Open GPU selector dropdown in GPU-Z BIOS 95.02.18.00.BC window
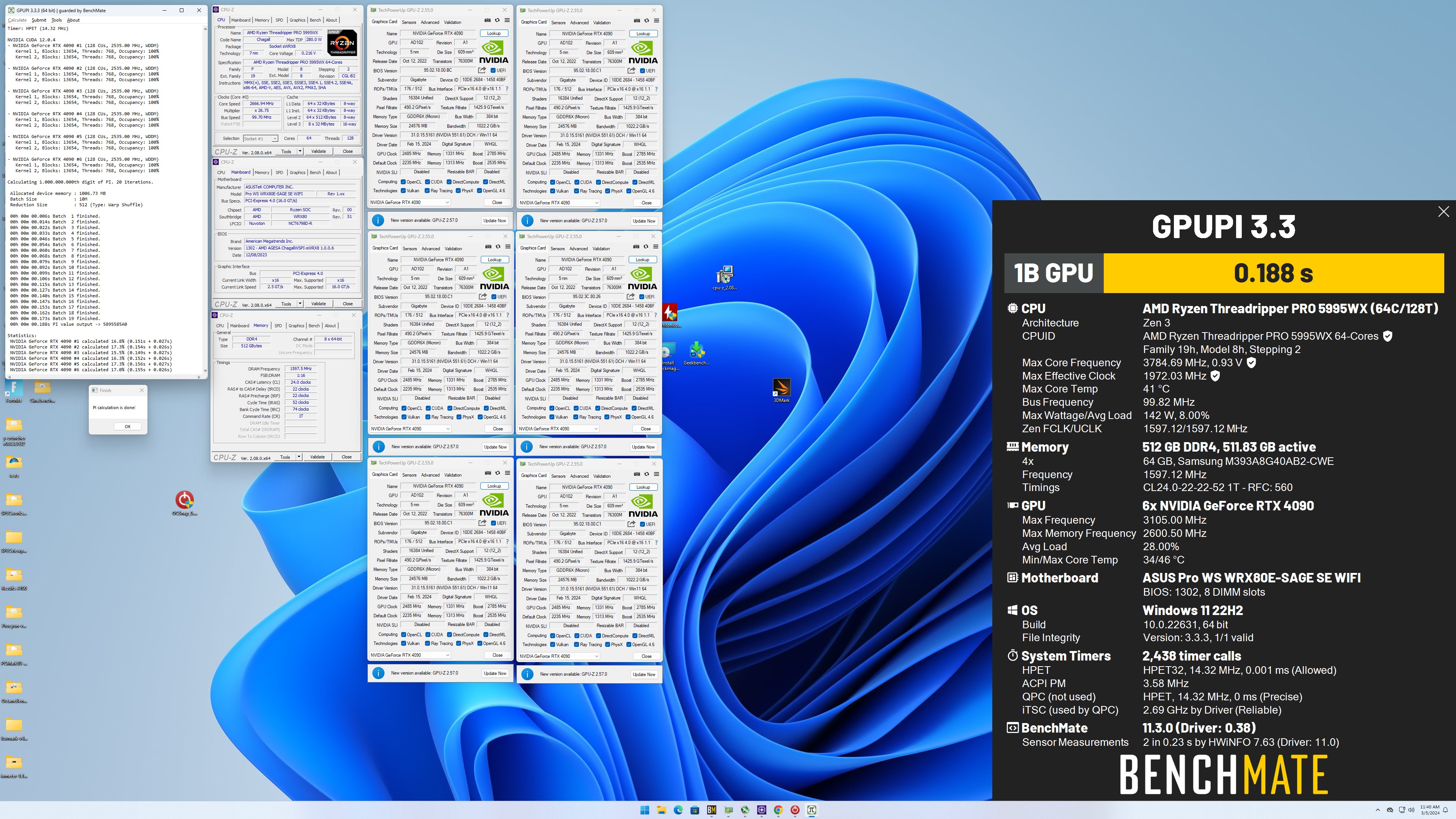1456x819 pixels. coord(410,202)
